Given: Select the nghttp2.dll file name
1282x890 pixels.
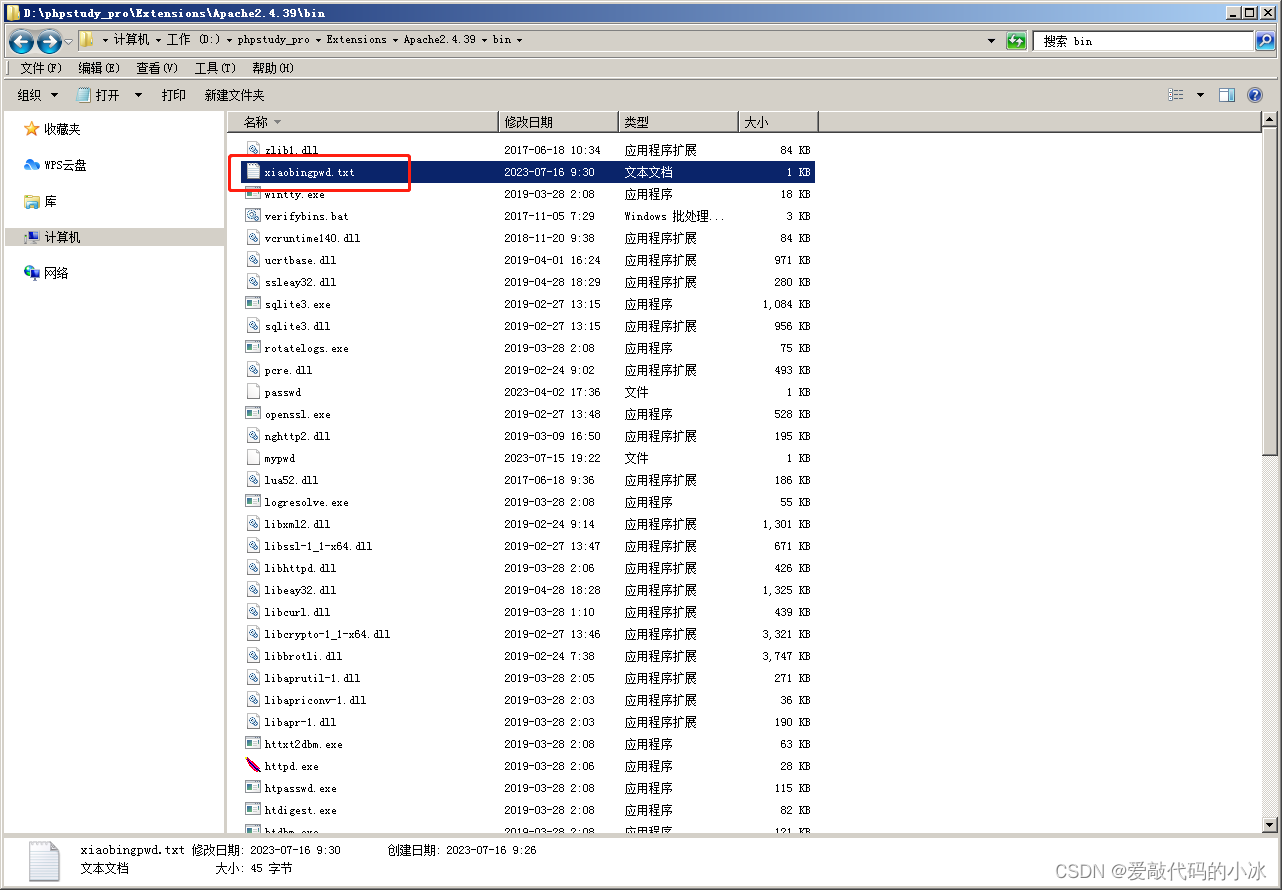Looking at the screenshot, I should point(297,436).
